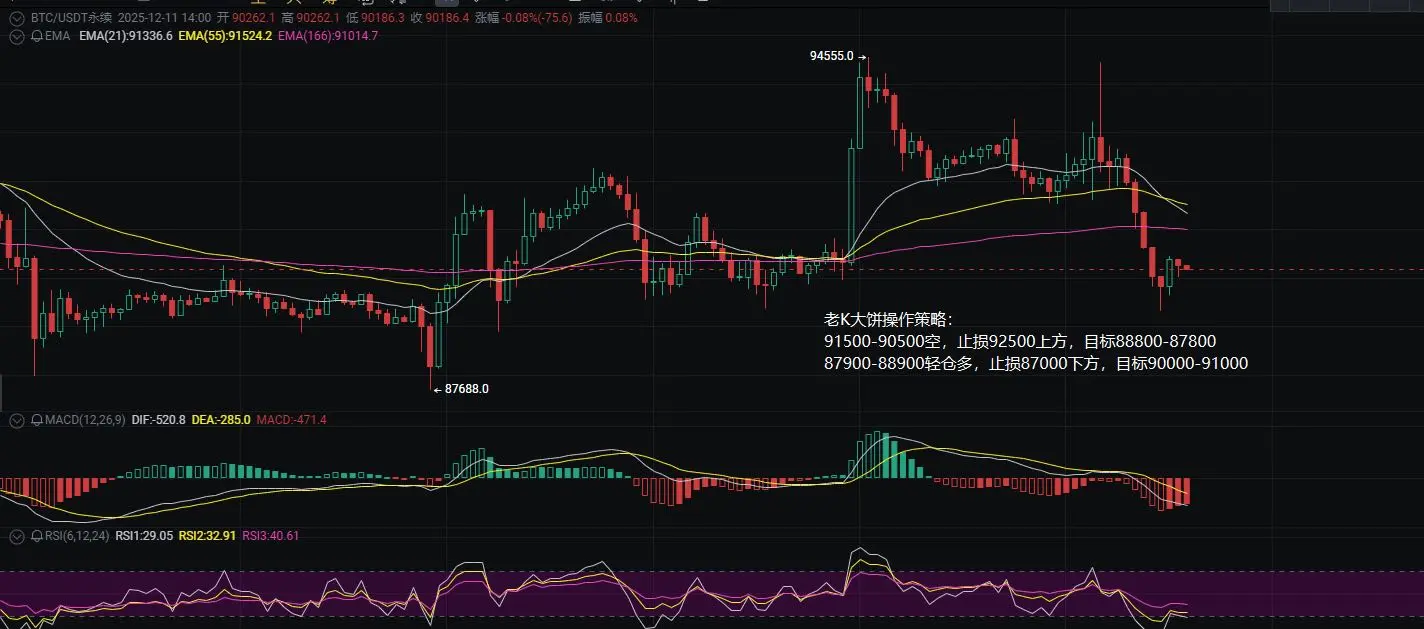Image resolution: width=1424 pixels, height=629 pixels.
Task: Open EMA indicator label settings
Action: click(56, 36)
